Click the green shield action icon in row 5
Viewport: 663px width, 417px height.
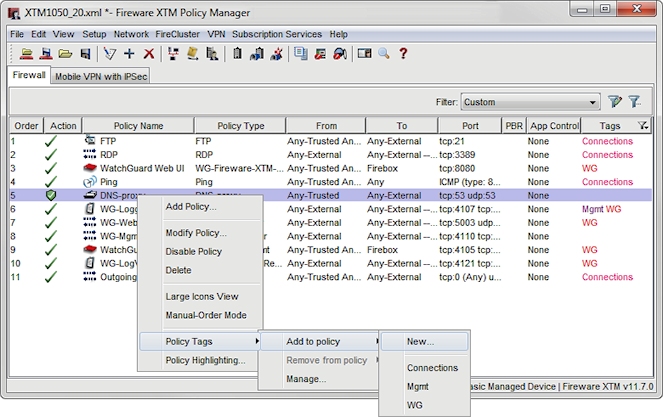coord(51,195)
